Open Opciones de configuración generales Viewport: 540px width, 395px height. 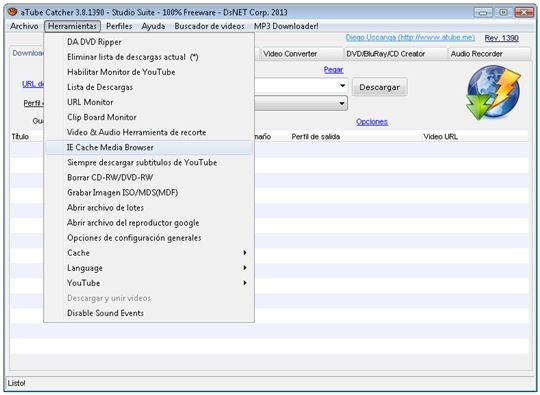tap(149, 238)
